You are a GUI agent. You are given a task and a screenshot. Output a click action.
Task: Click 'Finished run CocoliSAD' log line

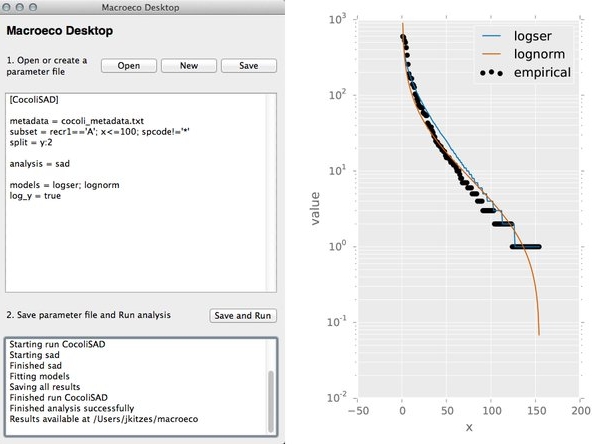click(59, 398)
